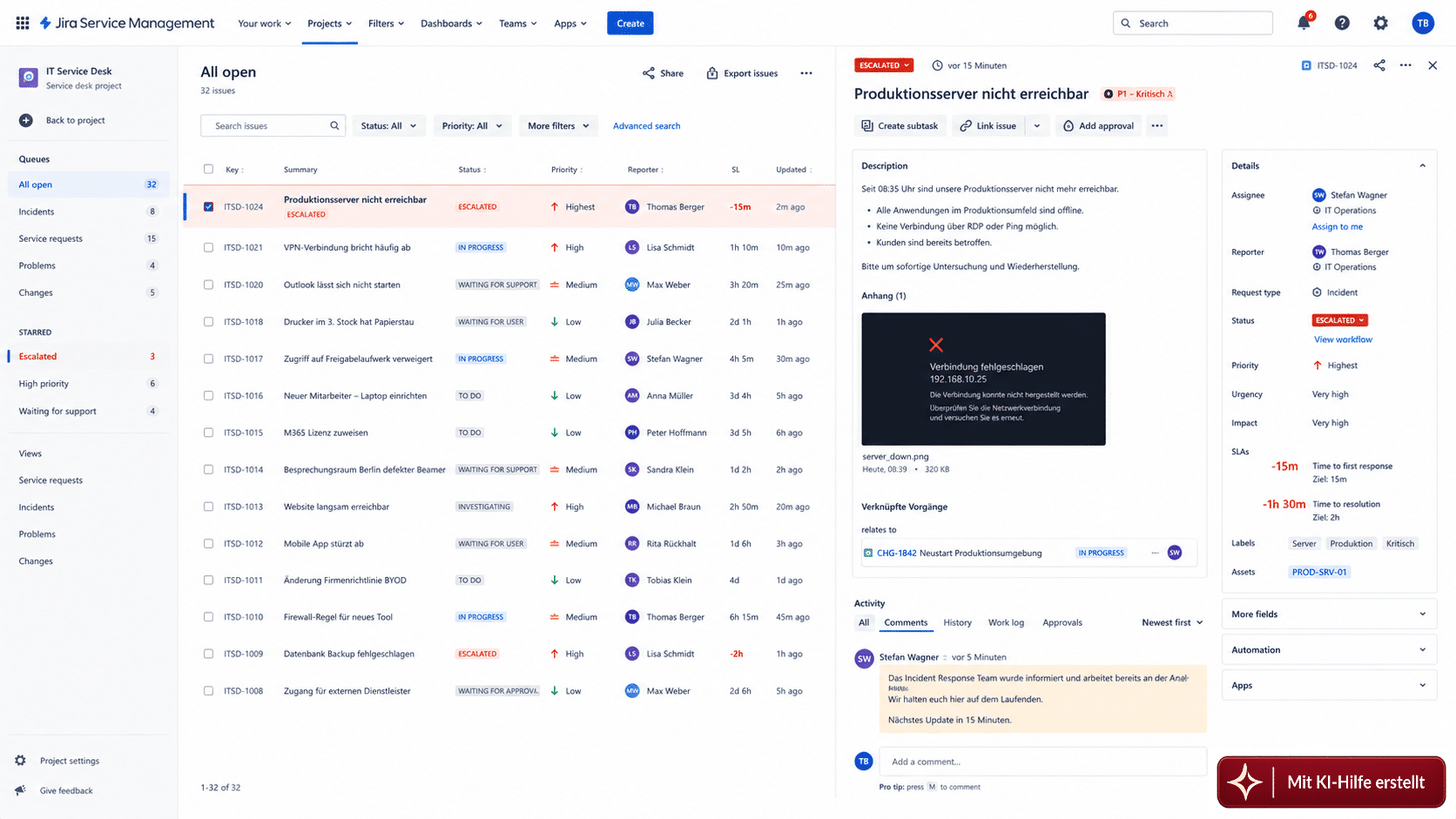Click the blue Create button
1456x819 pixels.
coord(630,23)
